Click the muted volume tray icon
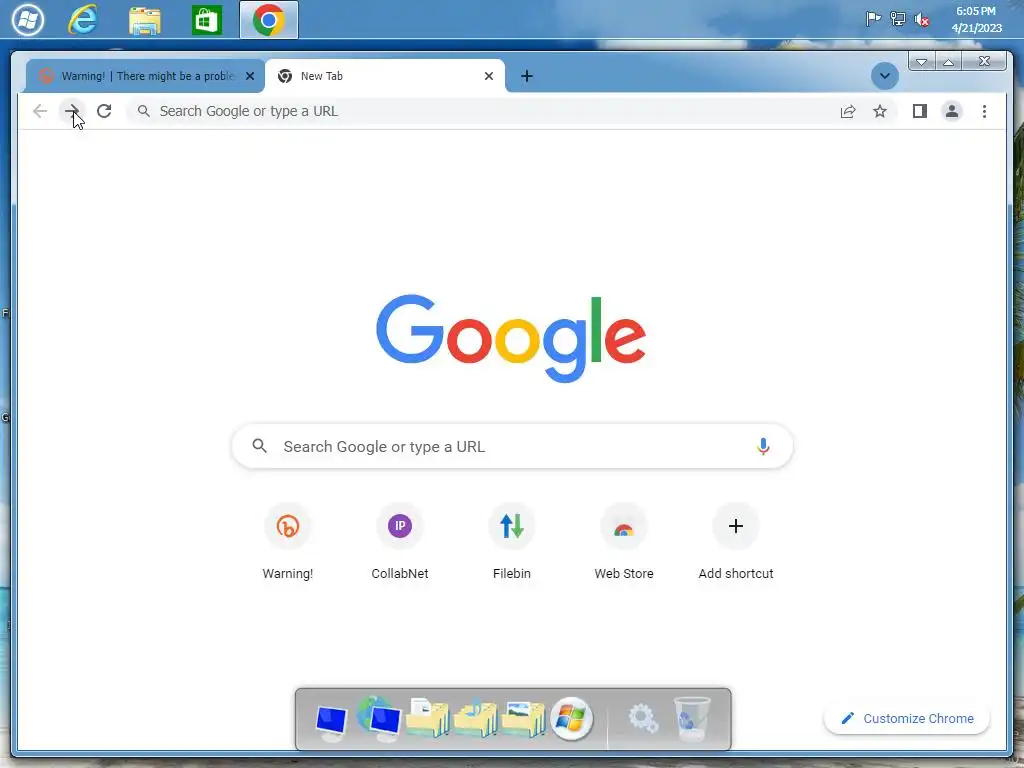 [x=922, y=20]
